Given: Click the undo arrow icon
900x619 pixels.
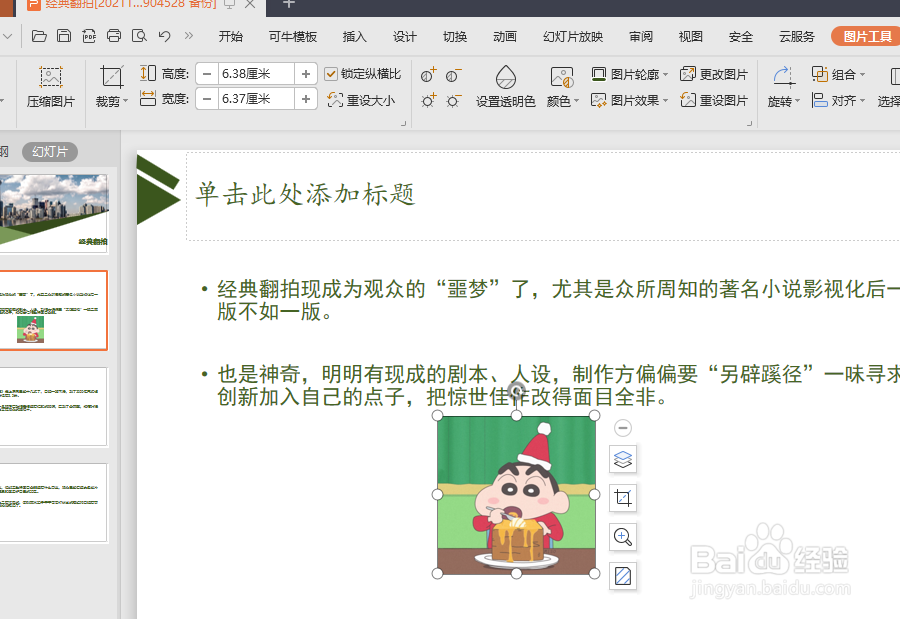Looking at the screenshot, I should point(165,36).
